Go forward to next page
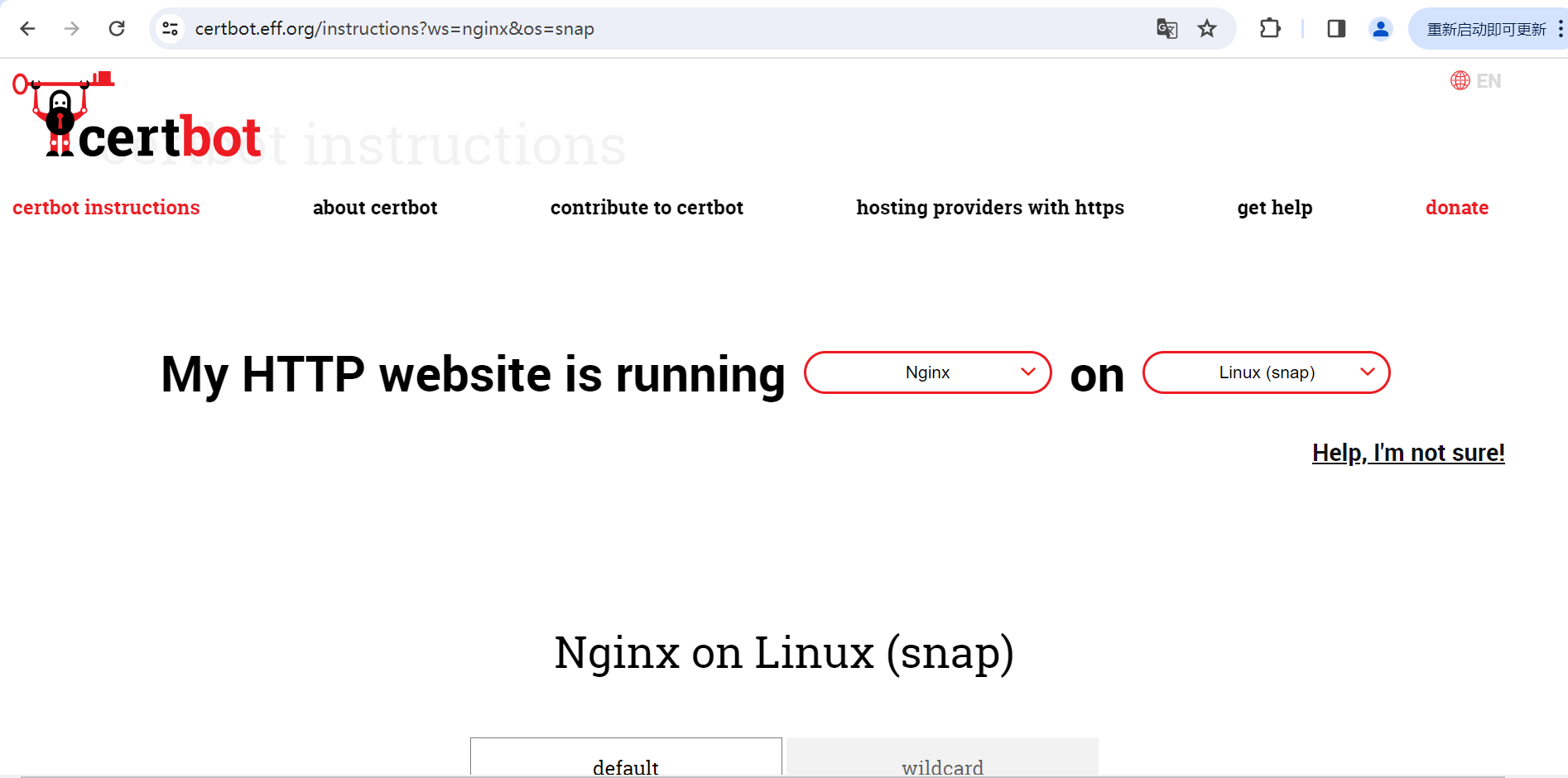This screenshot has height=778, width=1568. tap(72, 29)
